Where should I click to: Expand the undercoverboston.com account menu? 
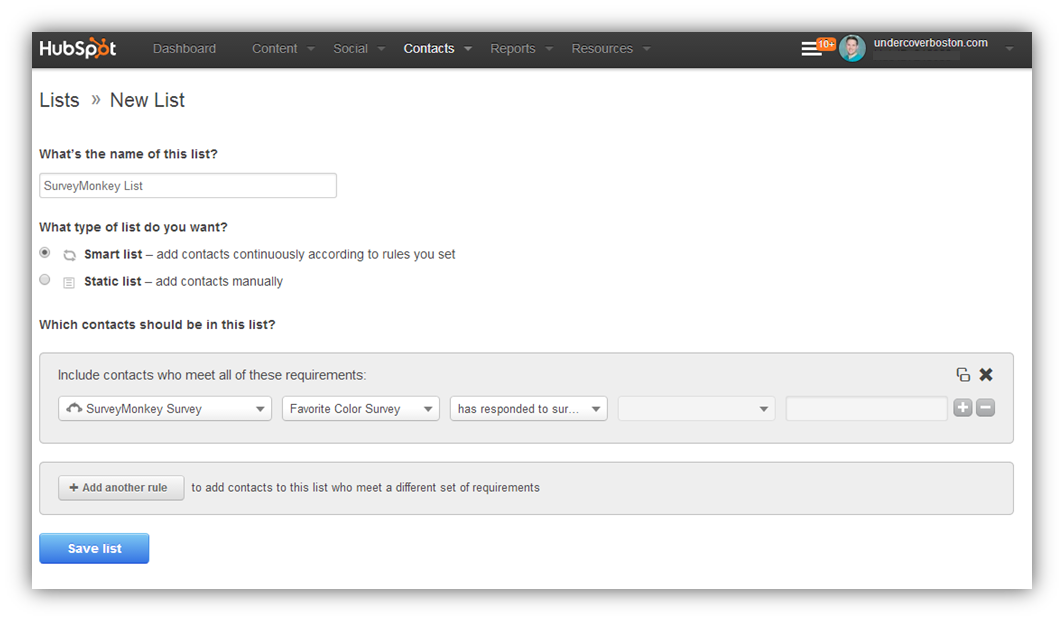point(1009,49)
